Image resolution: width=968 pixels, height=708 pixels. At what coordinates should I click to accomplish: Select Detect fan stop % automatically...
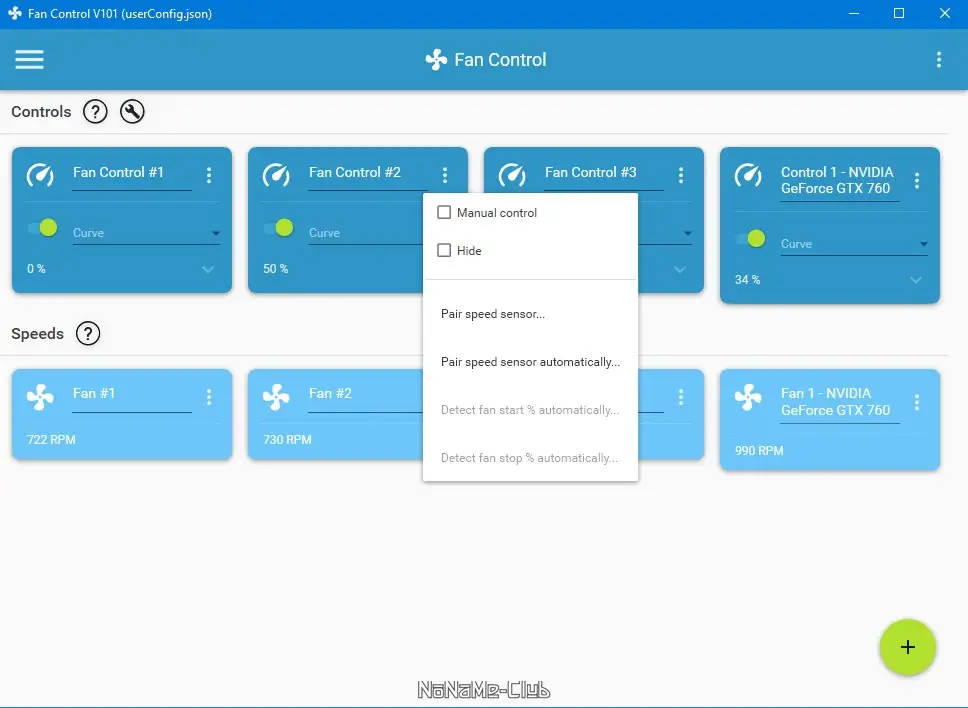click(x=530, y=458)
